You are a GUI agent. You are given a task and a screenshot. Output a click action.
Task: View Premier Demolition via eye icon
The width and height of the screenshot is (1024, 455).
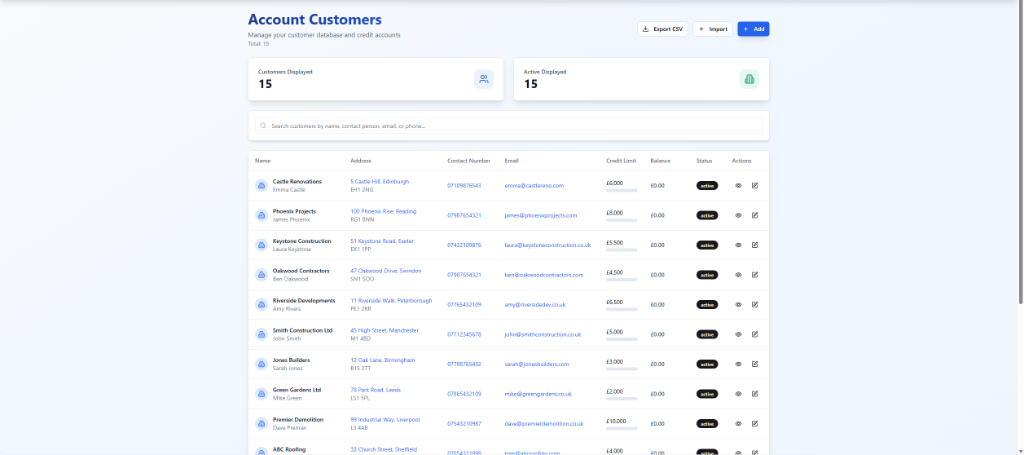[x=739, y=424]
